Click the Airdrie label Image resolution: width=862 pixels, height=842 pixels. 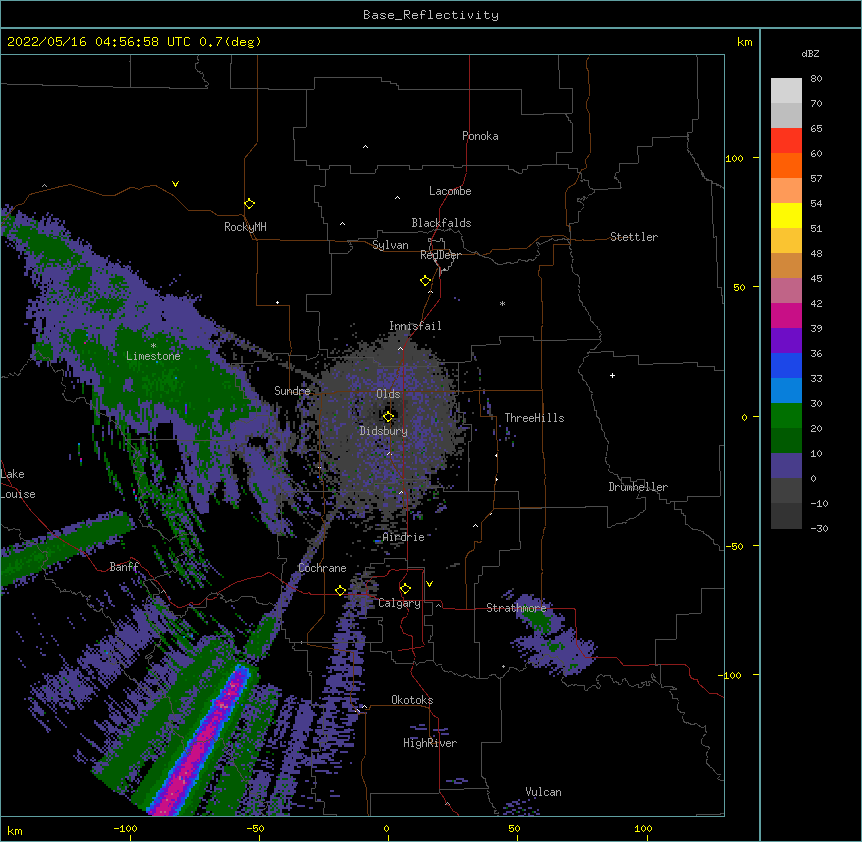tap(403, 537)
